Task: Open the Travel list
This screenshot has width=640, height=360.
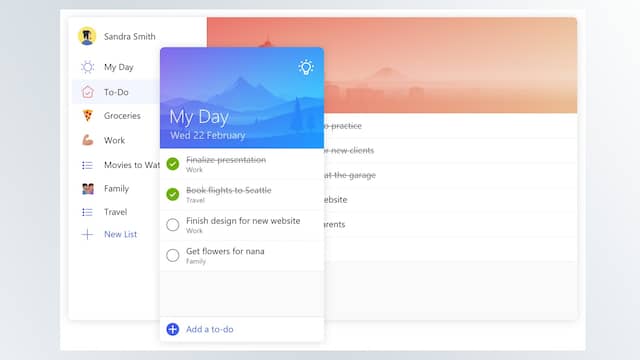Action: pos(116,212)
